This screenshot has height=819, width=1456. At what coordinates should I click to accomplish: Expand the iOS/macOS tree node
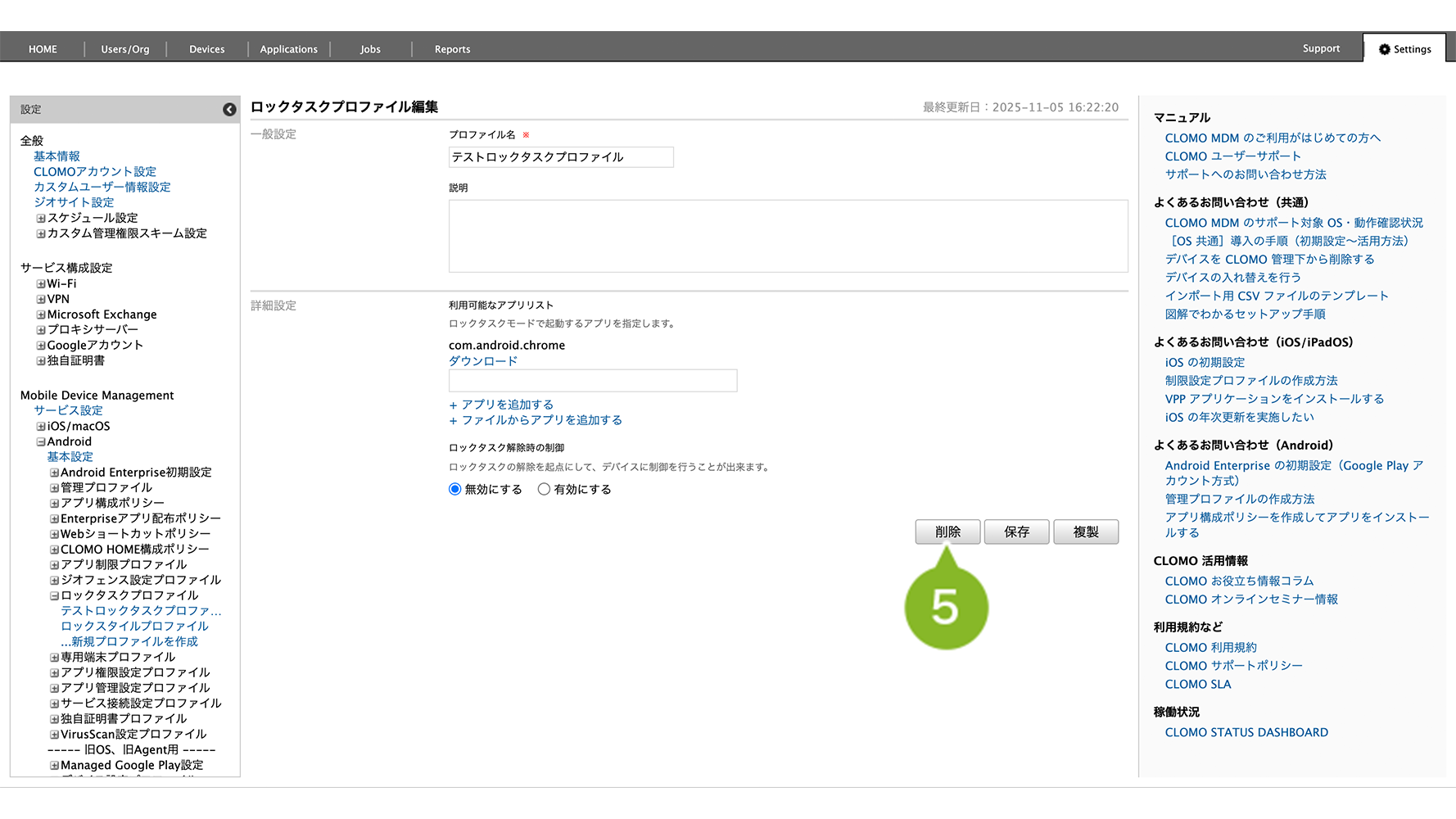tap(41, 427)
